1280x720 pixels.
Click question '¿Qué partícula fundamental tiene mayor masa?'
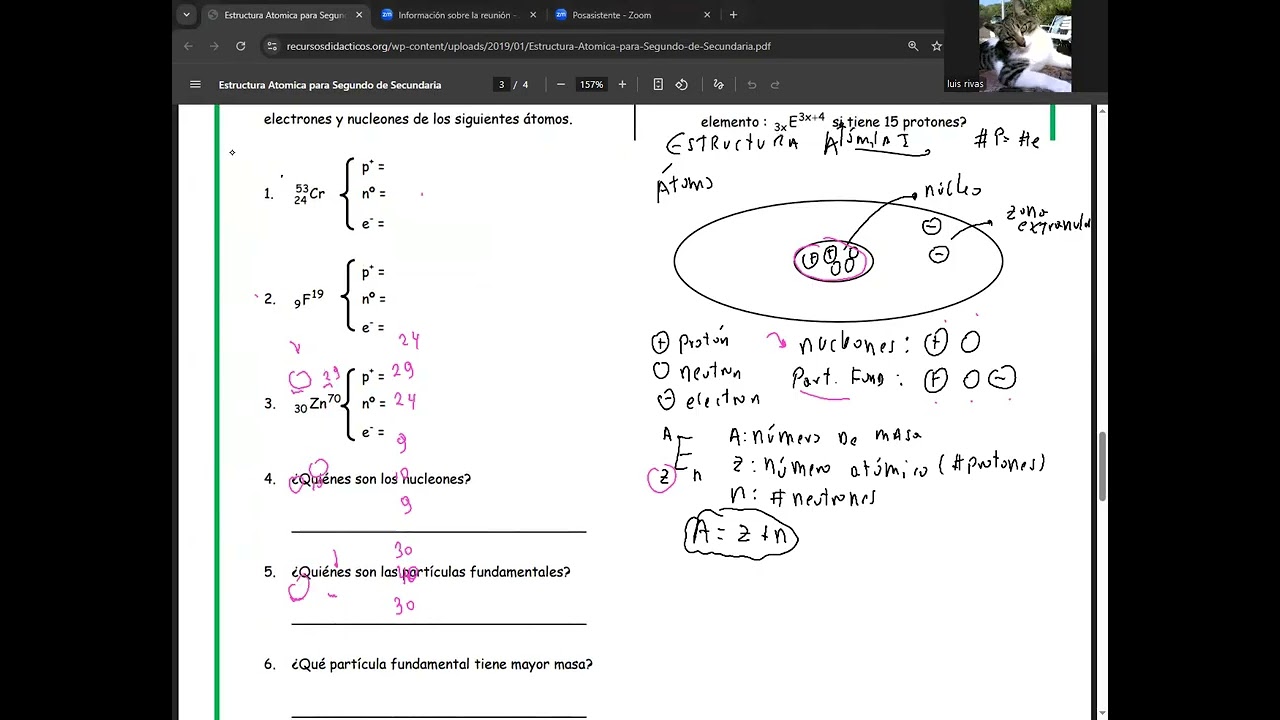point(442,664)
